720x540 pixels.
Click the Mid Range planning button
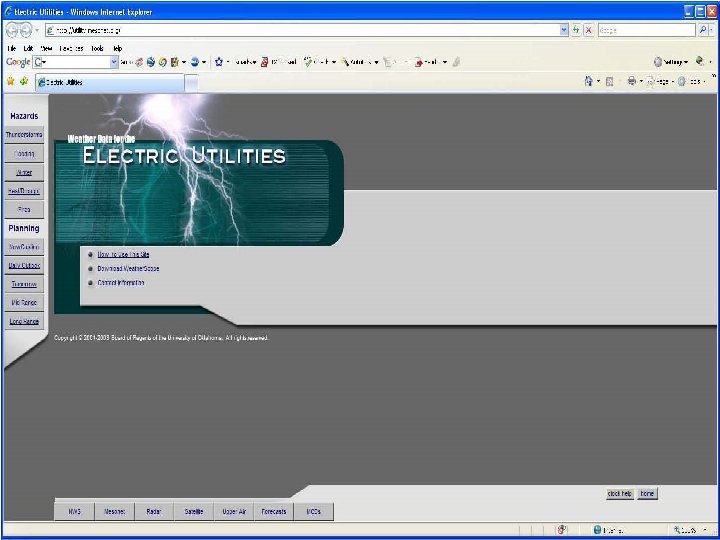point(24,303)
